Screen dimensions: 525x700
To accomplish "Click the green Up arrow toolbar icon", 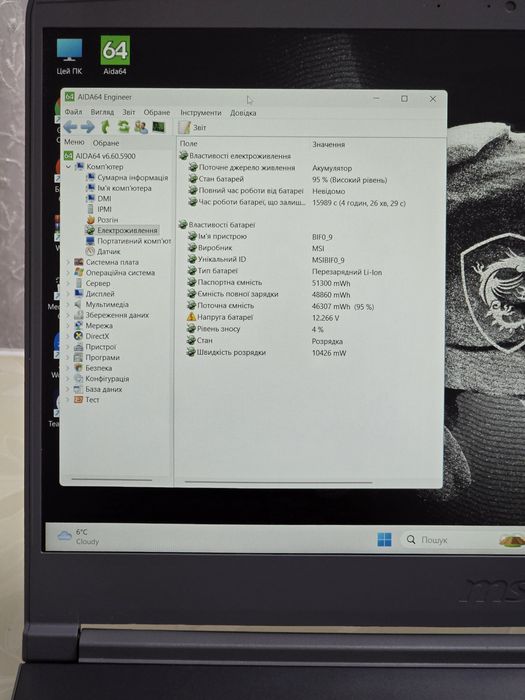I will [105, 127].
